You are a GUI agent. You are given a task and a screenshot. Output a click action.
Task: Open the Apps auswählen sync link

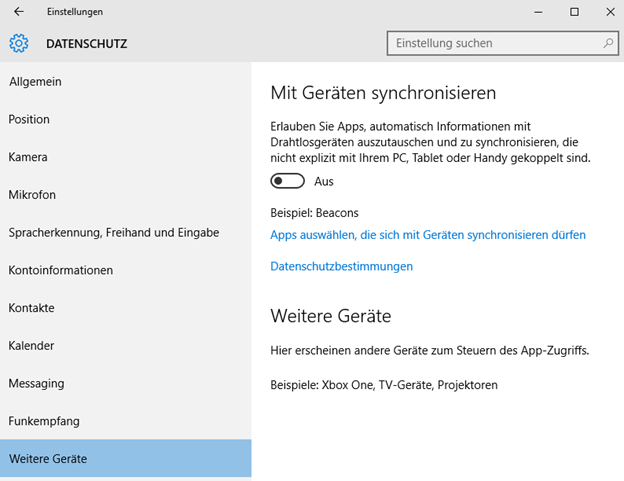tap(428, 235)
